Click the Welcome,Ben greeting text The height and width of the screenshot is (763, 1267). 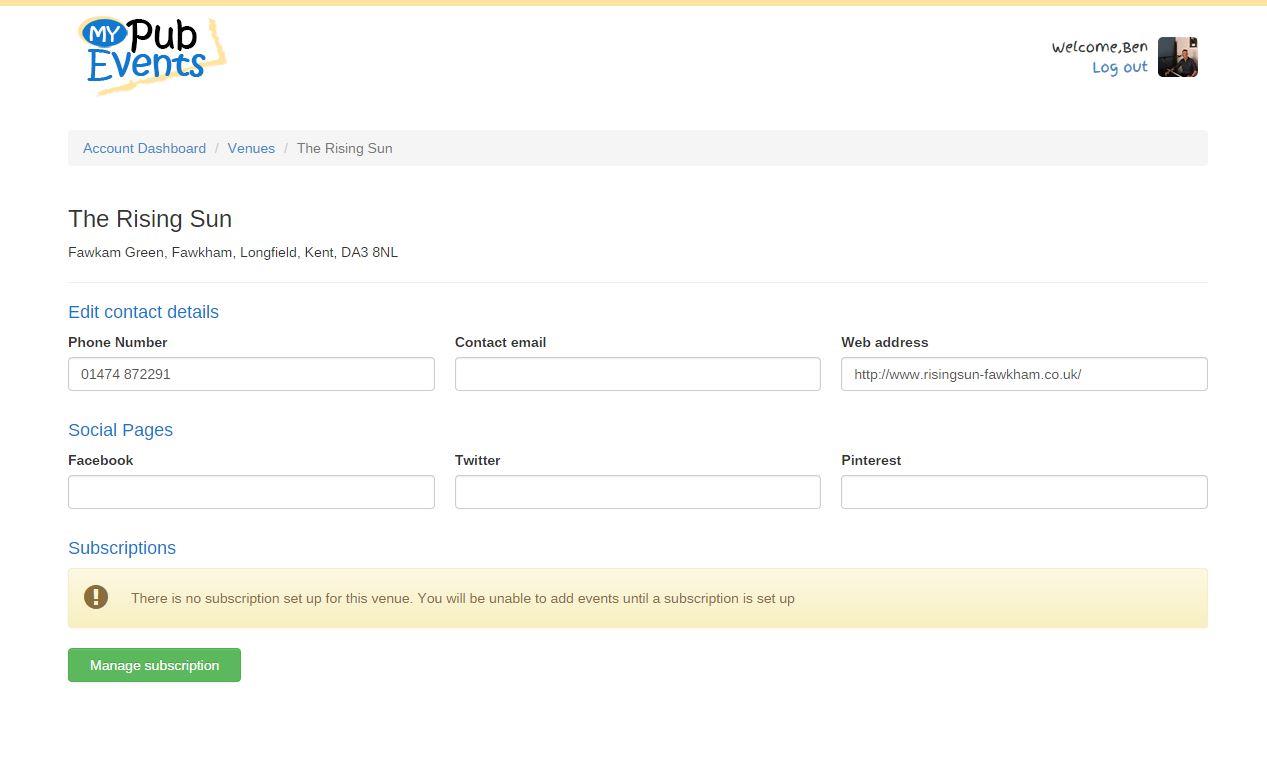1100,47
